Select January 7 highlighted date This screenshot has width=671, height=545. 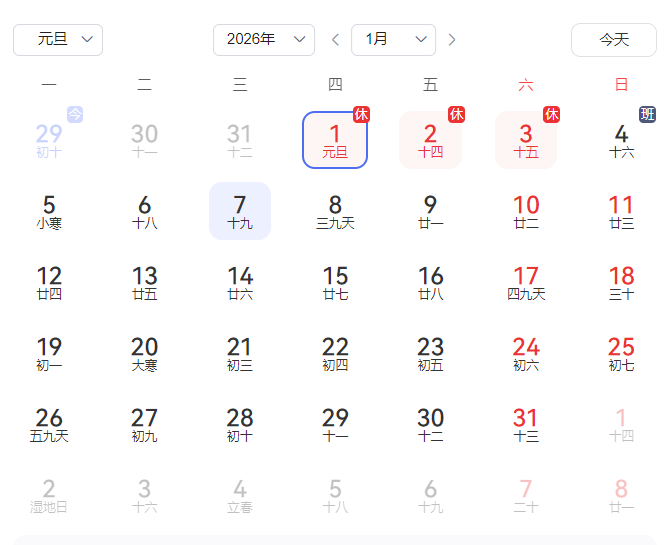(240, 211)
